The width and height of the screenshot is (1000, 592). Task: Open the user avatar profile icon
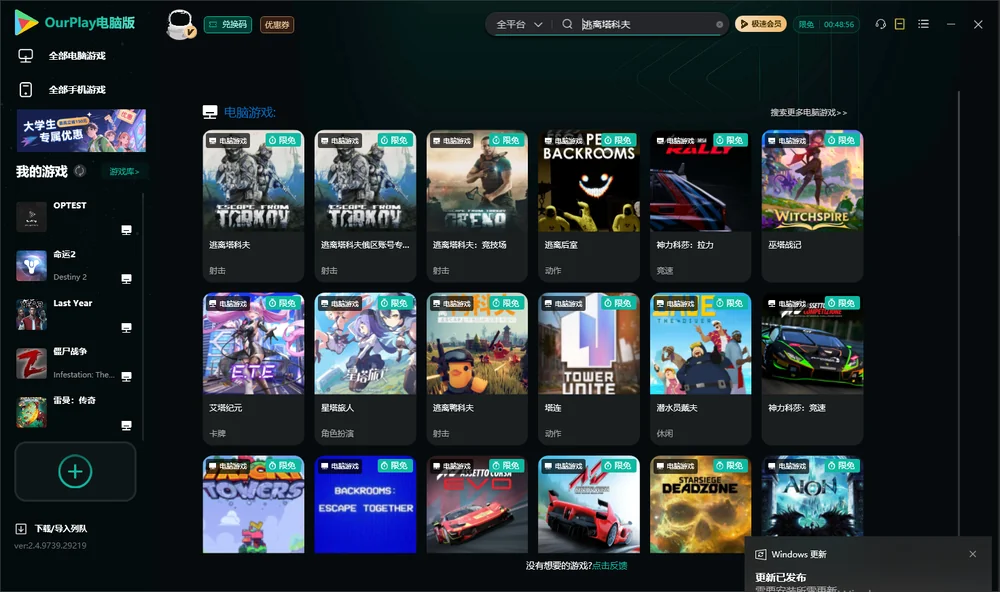pyautogui.click(x=180, y=25)
